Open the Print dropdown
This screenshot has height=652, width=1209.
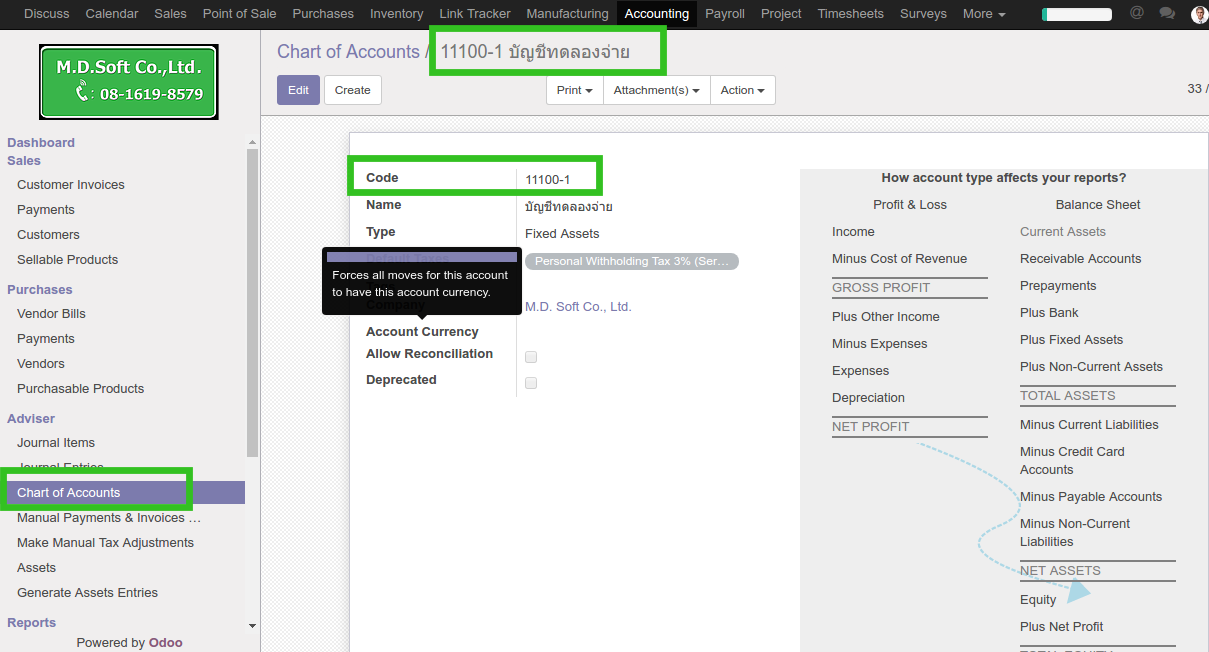(574, 90)
